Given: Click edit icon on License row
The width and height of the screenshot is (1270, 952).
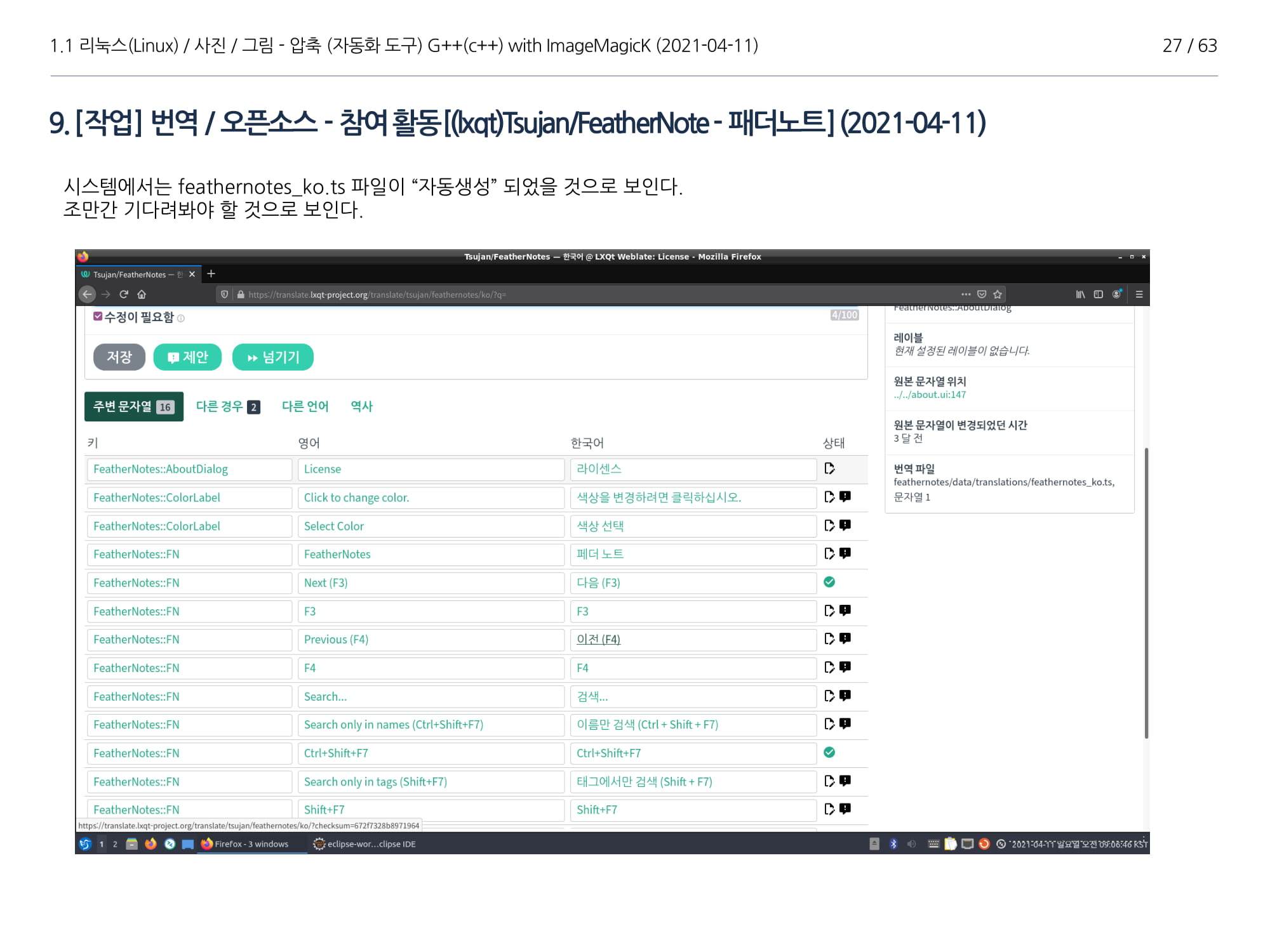Looking at the screenshot, I should point(829,468).
